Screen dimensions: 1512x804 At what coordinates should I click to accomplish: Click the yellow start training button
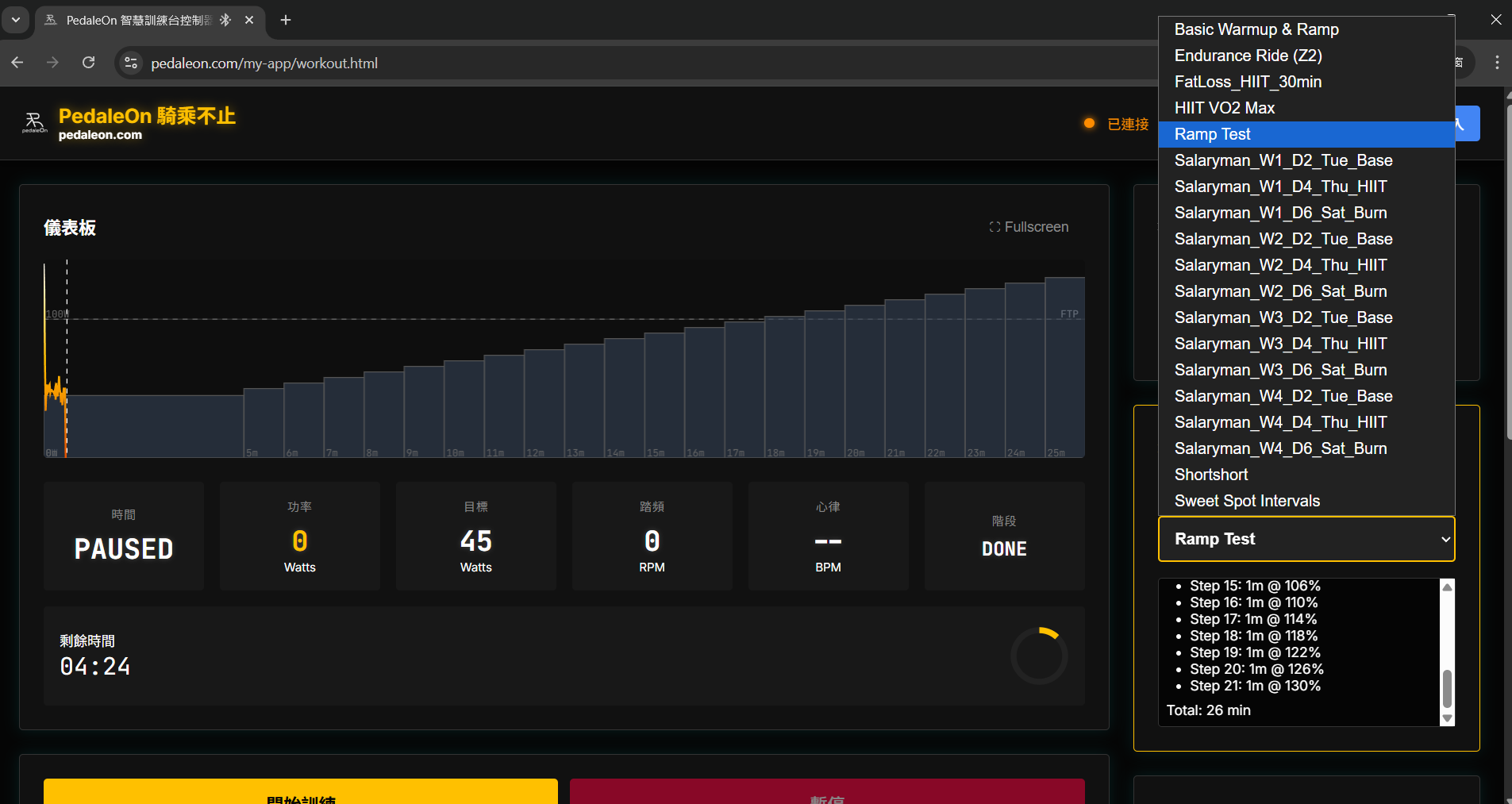300,792
